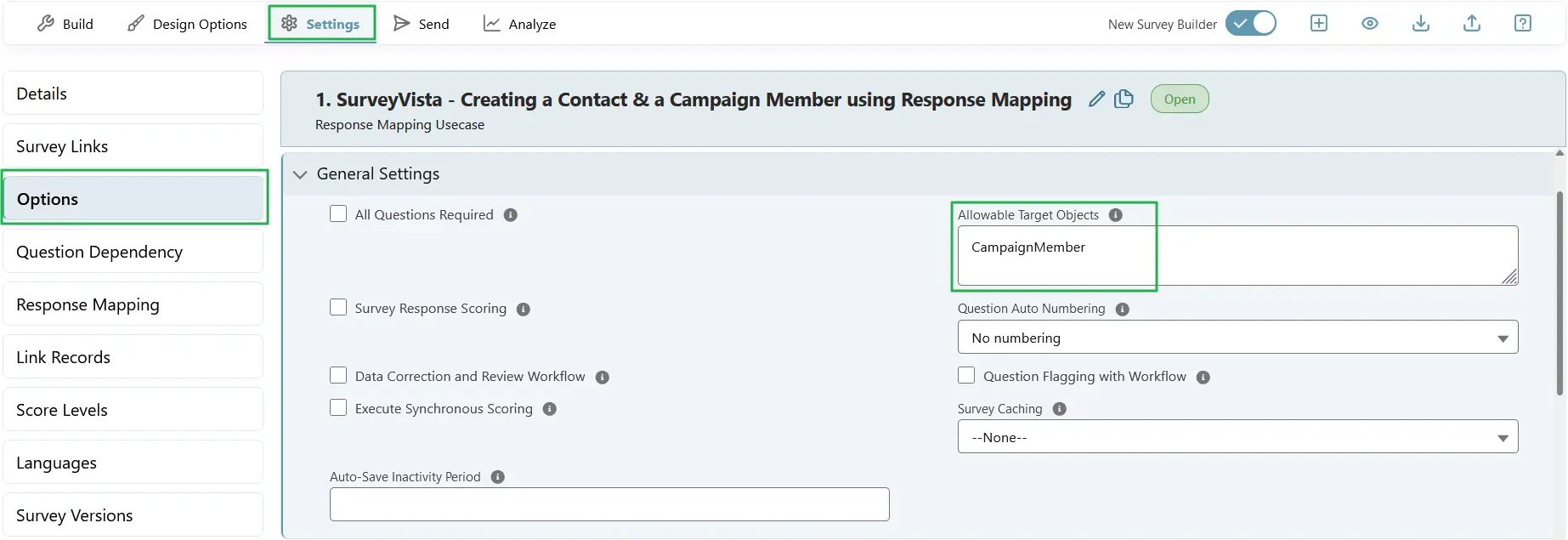The image size is (1568, 540).
Task: Select the Settings tab
Action: [x=320, y=24]
